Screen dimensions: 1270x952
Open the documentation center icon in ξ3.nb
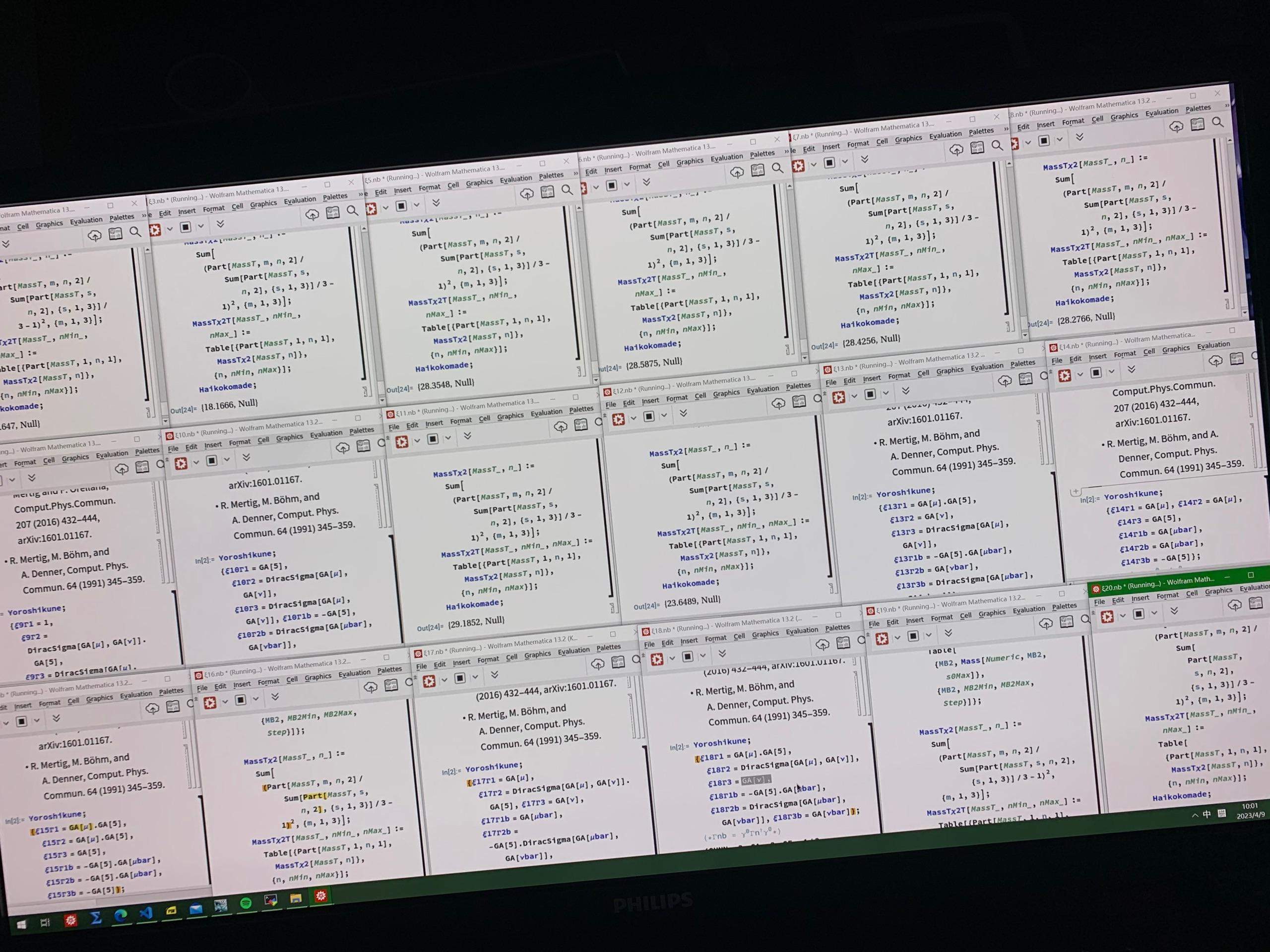[332, 213]
